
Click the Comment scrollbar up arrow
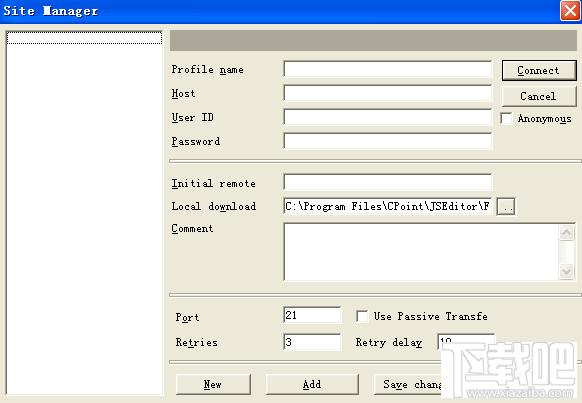[x=566, y=233]
